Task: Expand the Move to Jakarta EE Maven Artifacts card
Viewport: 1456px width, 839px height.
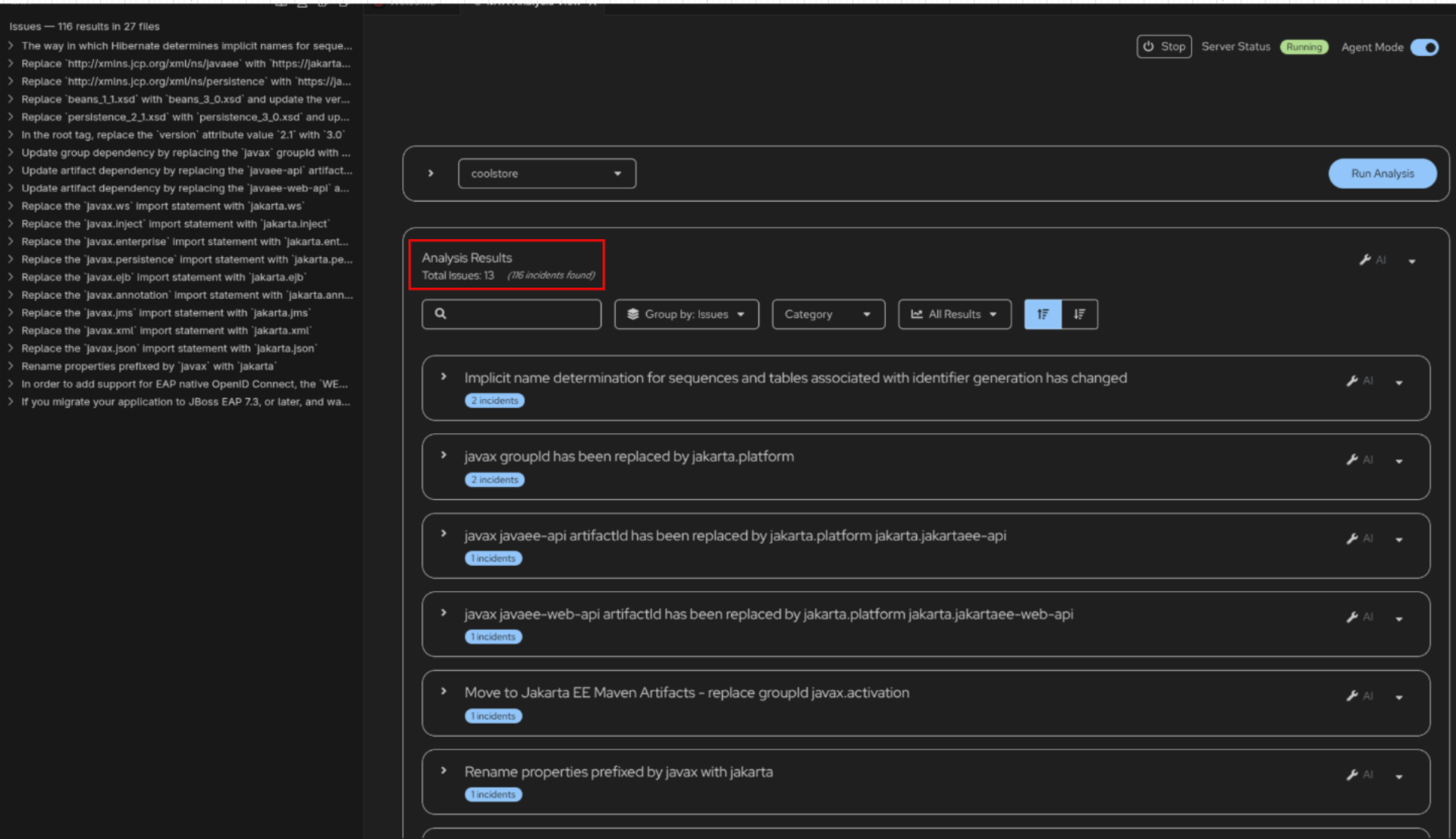Action: coord(444,691)
